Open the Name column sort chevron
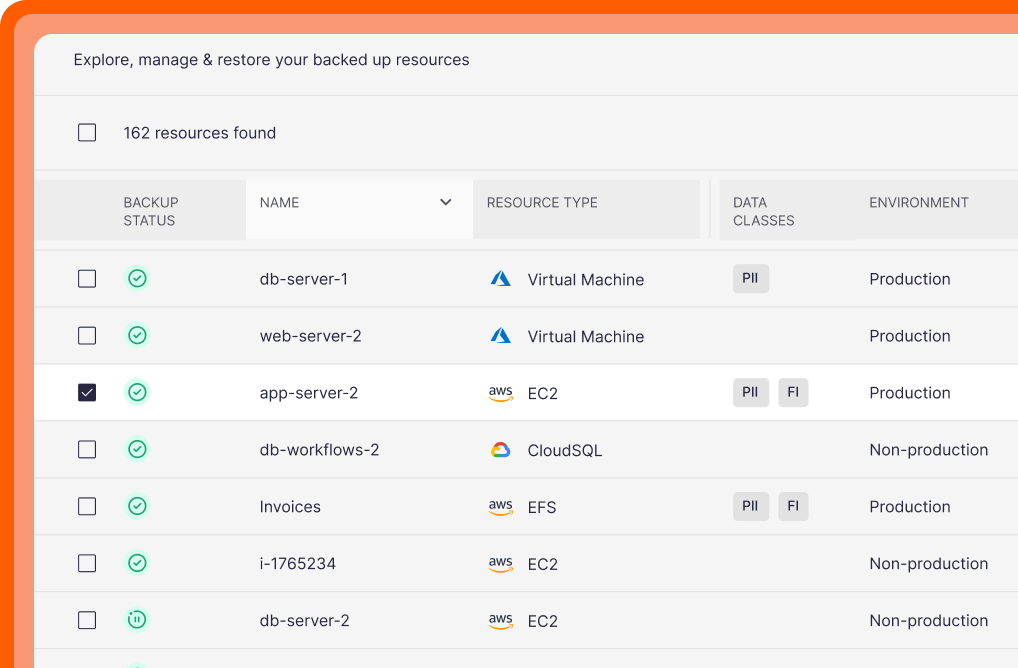 click(x=445, y=202)
